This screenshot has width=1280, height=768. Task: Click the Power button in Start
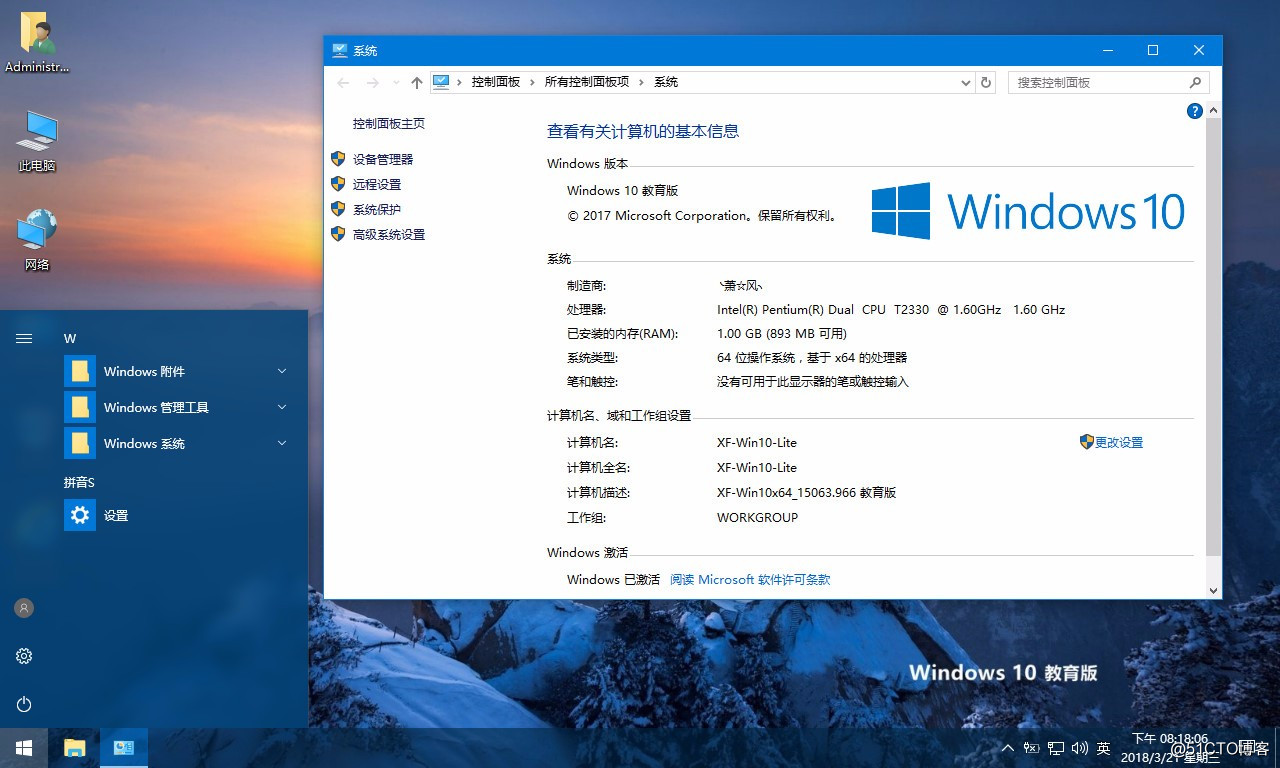click(x=24, y=704)
